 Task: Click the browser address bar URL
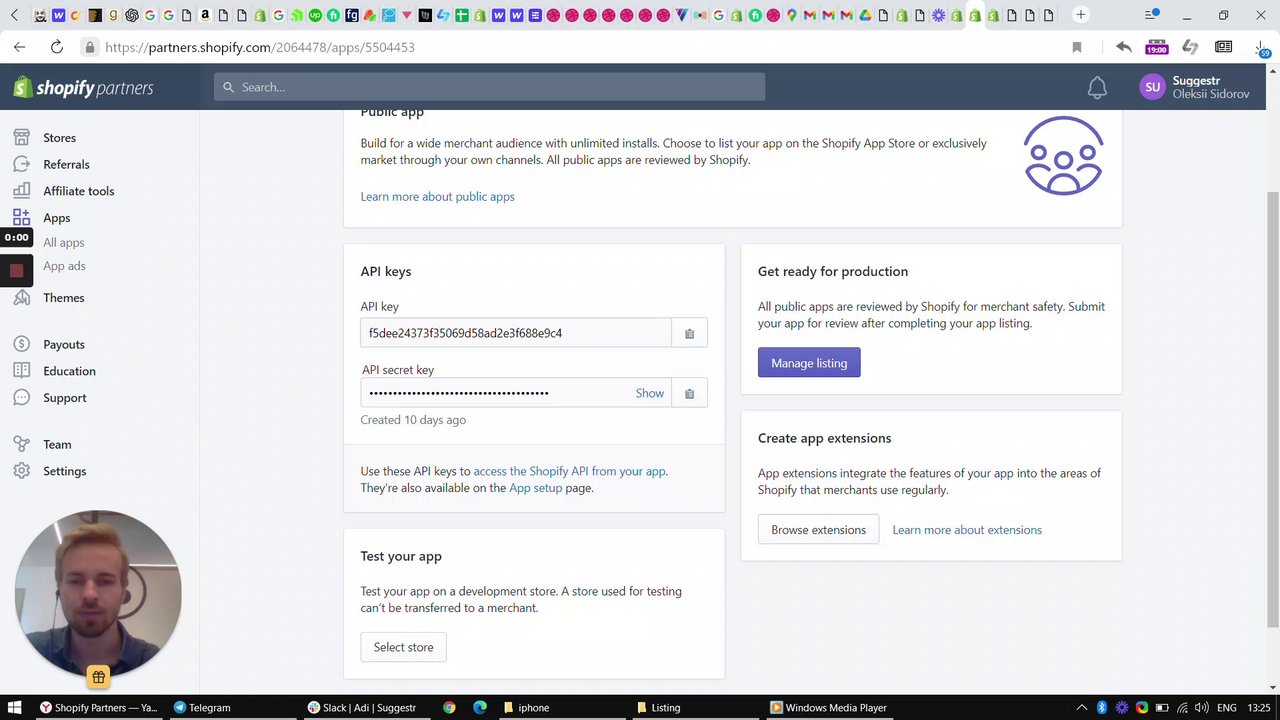[259, 47]
